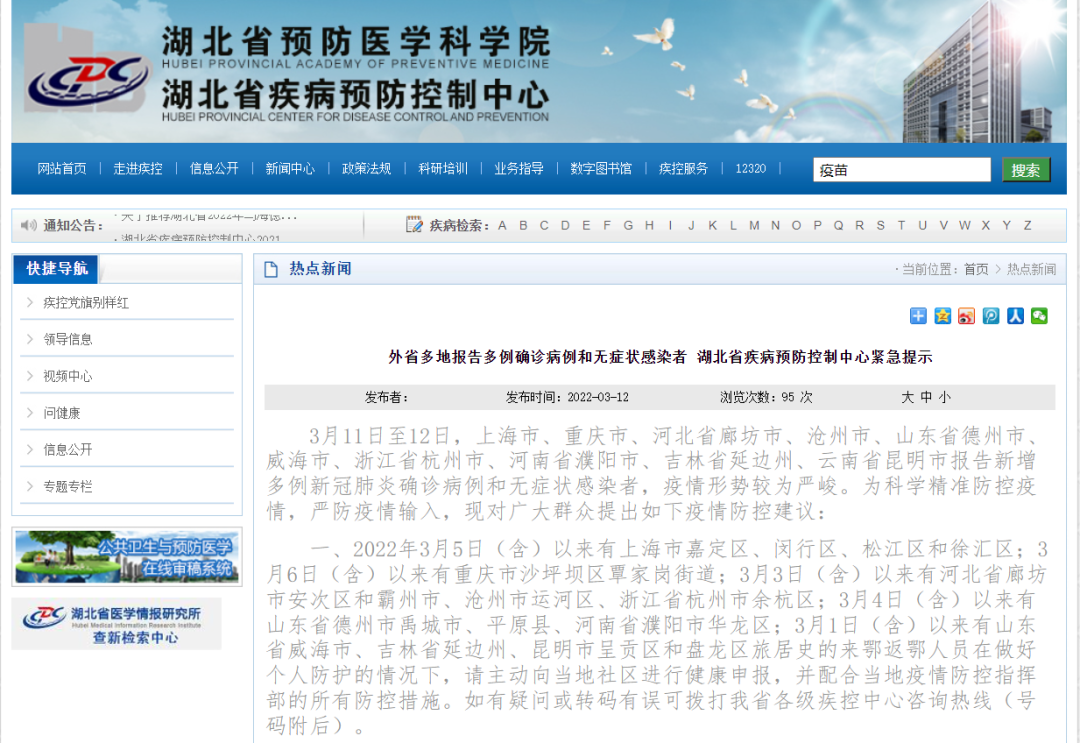Open 走进疾控 menu item
1080x743 pixels.
138,169
